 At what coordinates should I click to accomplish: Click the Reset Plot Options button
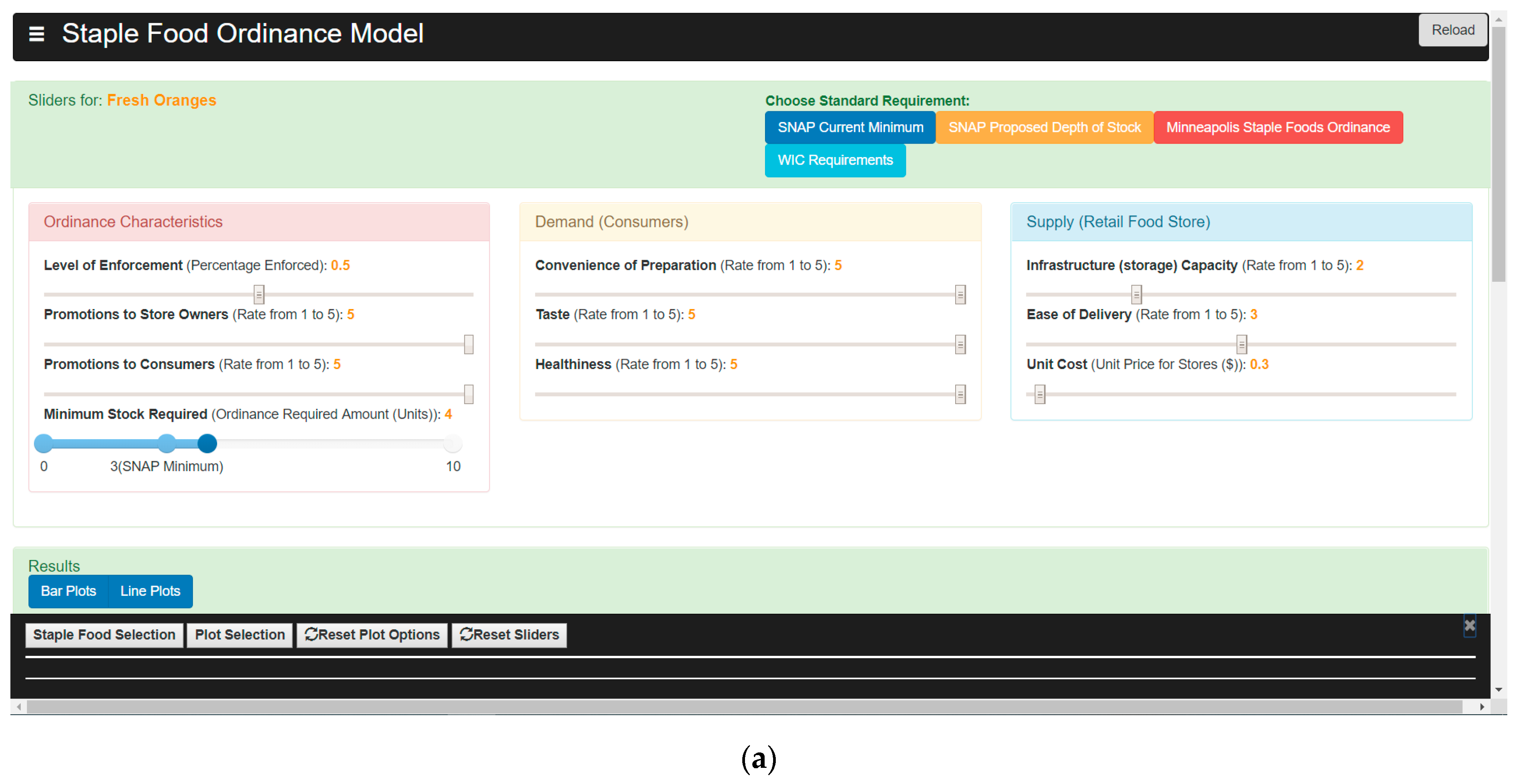coord(372,635)
